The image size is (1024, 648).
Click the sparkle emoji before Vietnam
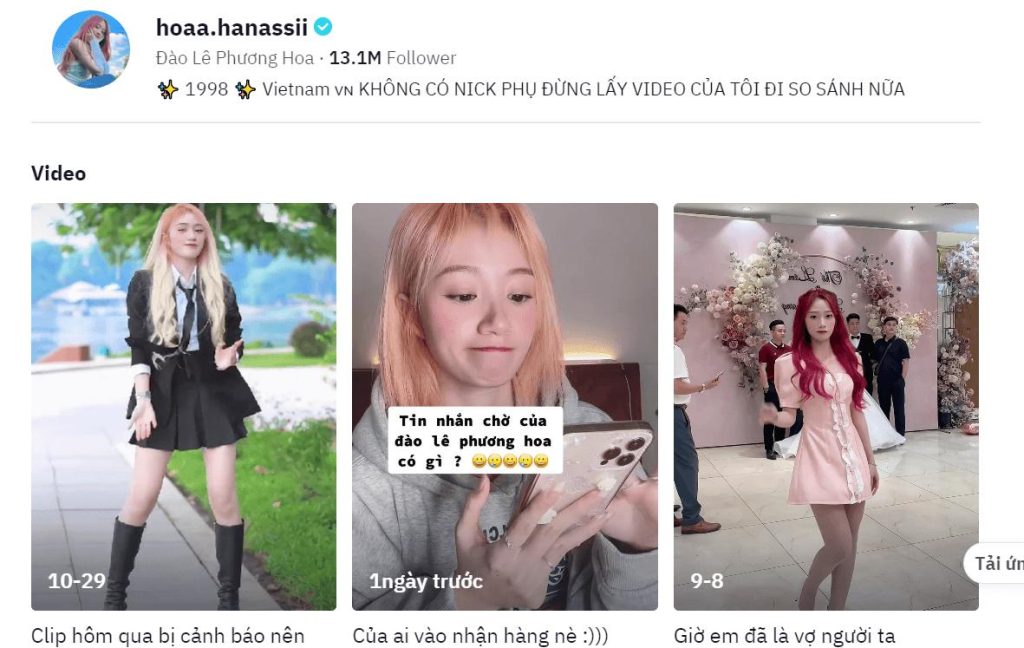point(246,89)
